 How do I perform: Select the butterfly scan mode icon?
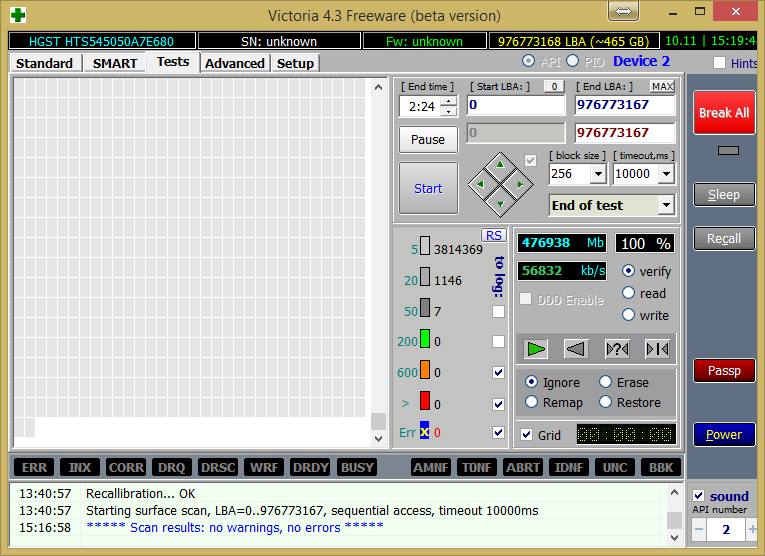[657, 349]
